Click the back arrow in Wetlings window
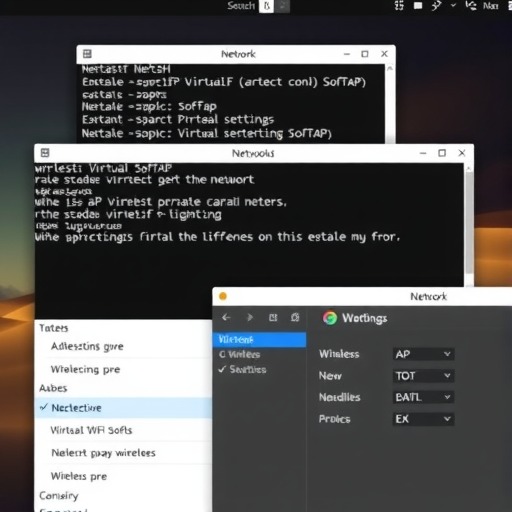Image resolution: width=512 pixels, height=512 pixels. tap(226, 317)
